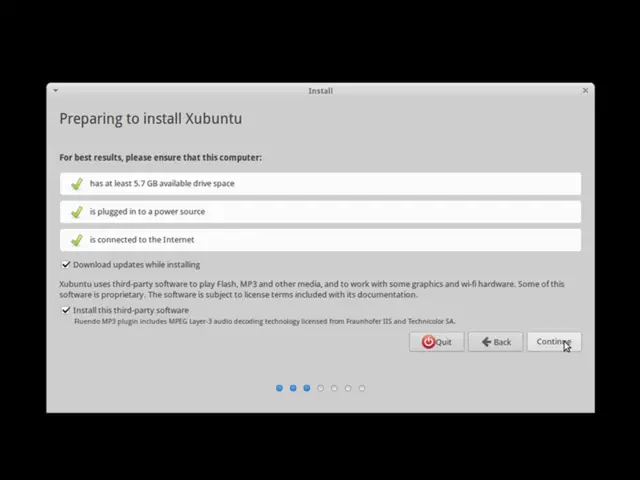
Task: Close the Install window
Action: (585, 91)
